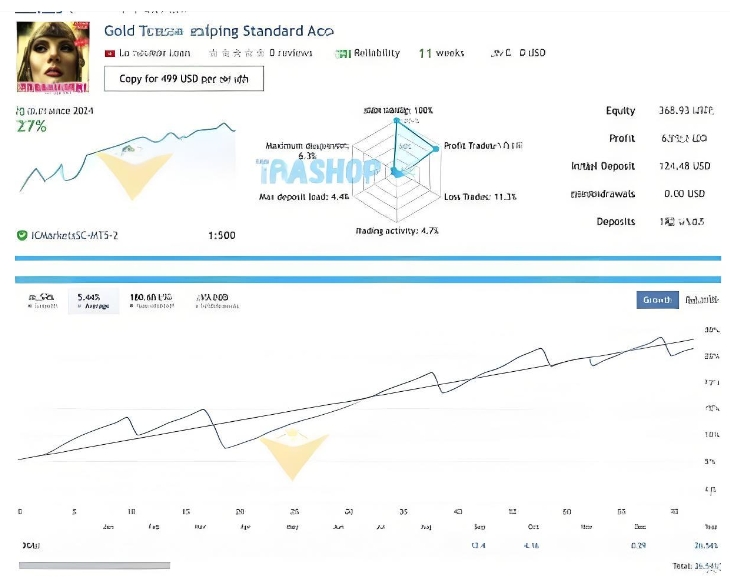
Task: Open the Gold Standard Acc signal title
Action: (219, 31)
